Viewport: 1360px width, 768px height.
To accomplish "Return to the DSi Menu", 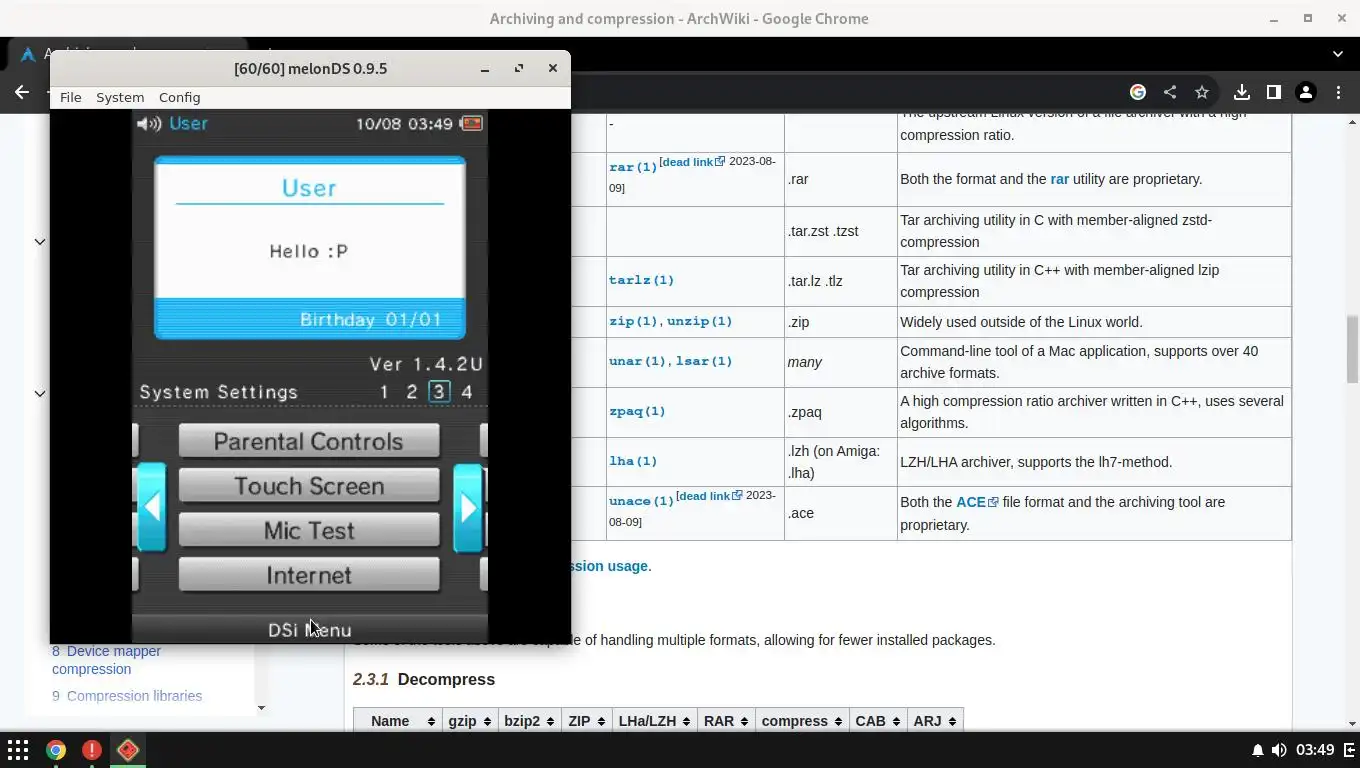I will tap(309, 630).
